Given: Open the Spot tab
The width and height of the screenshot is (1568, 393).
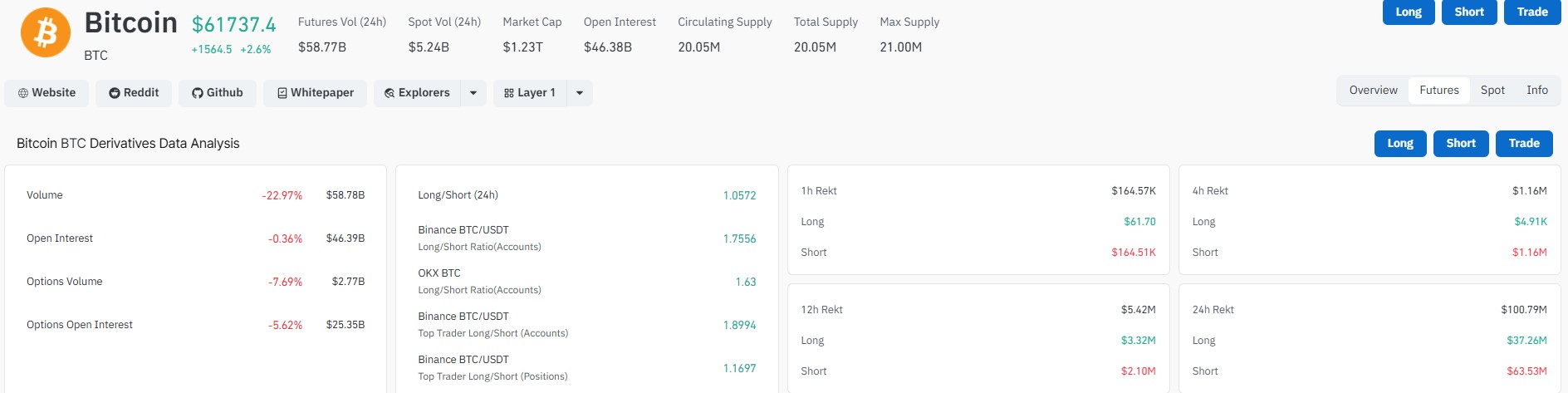Looking at the screenshot, I should tap(1492, 90).
